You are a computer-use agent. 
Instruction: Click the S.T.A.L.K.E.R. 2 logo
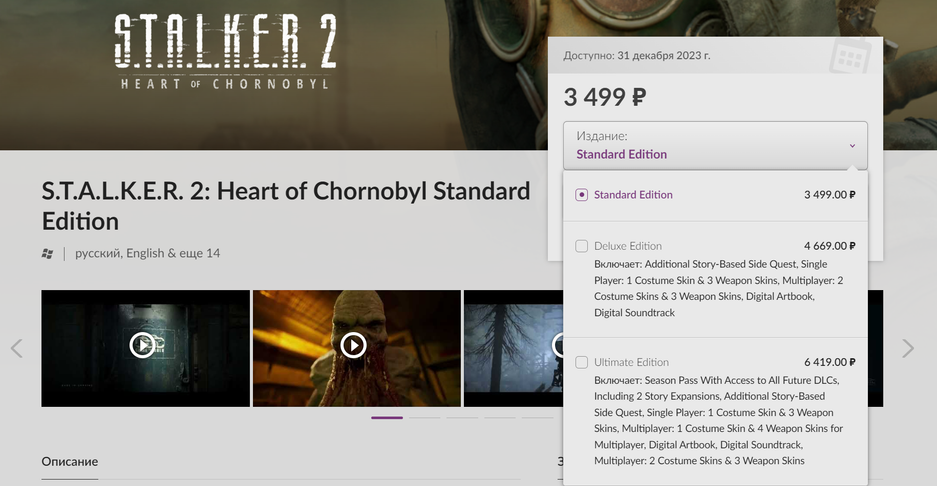point(223,53)
